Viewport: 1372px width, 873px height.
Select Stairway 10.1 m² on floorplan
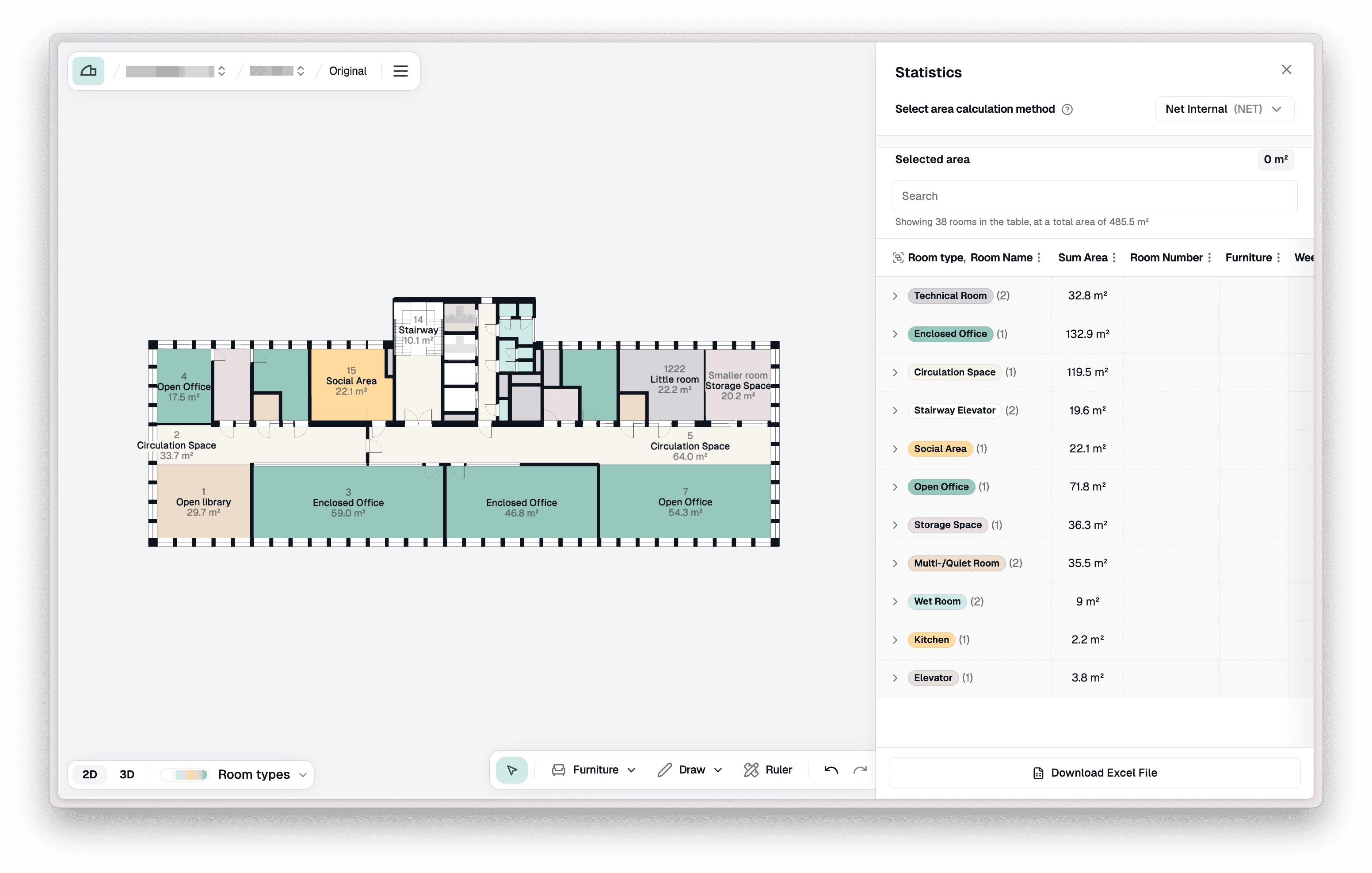(418, 330)
